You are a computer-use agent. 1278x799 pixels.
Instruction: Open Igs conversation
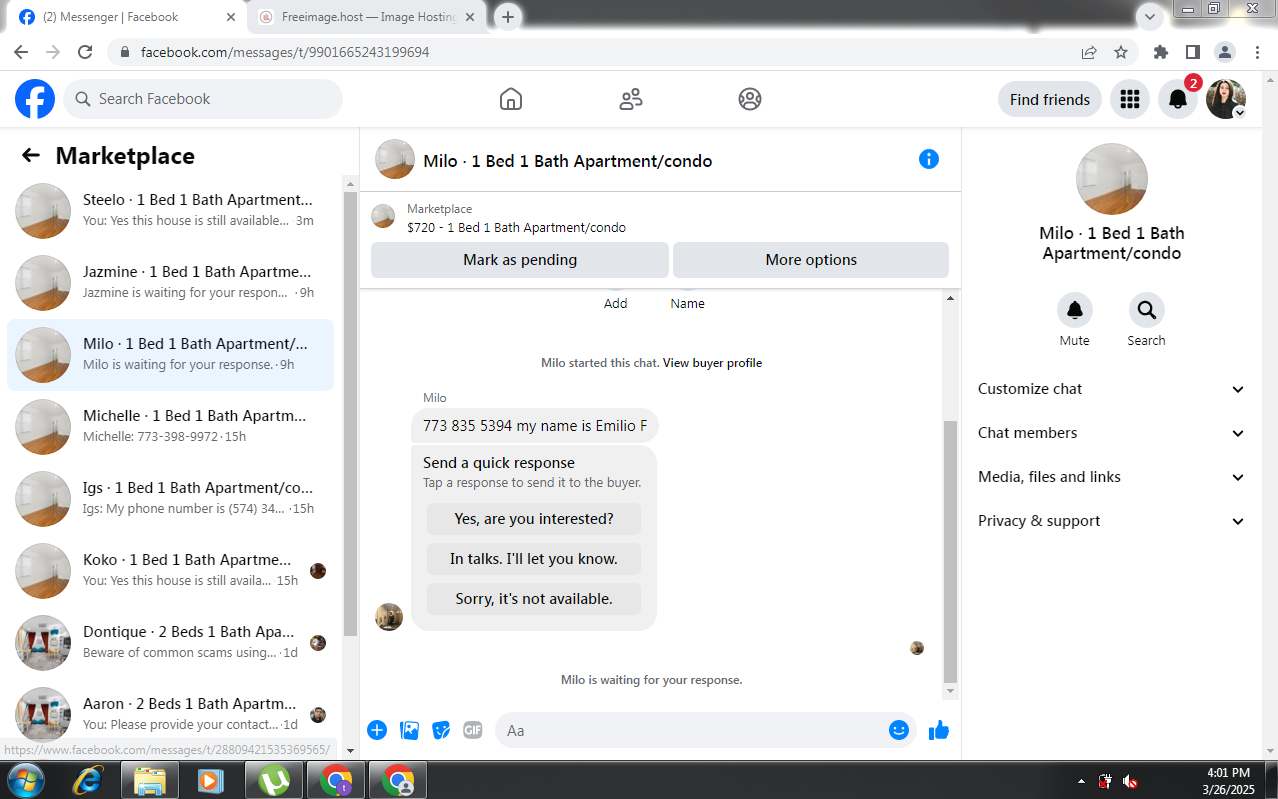171,499
